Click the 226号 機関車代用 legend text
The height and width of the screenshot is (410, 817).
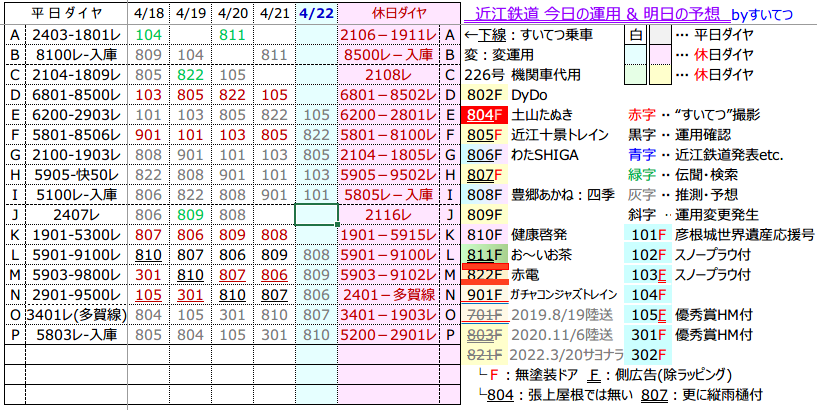click(523, 75)
